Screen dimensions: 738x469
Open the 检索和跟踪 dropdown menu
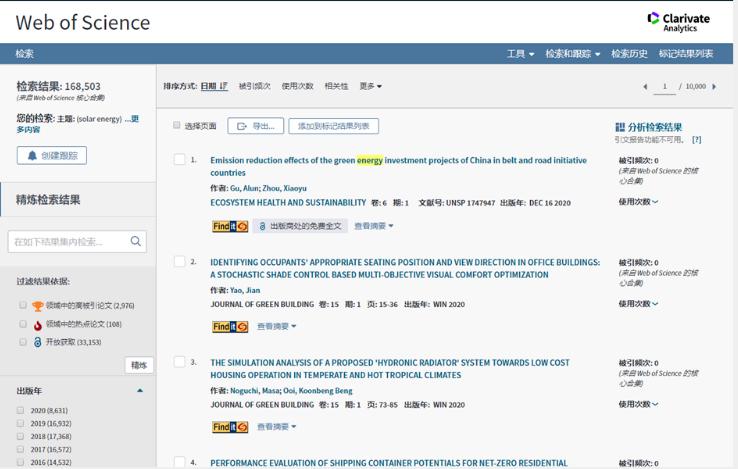click(x=573, y=54)
